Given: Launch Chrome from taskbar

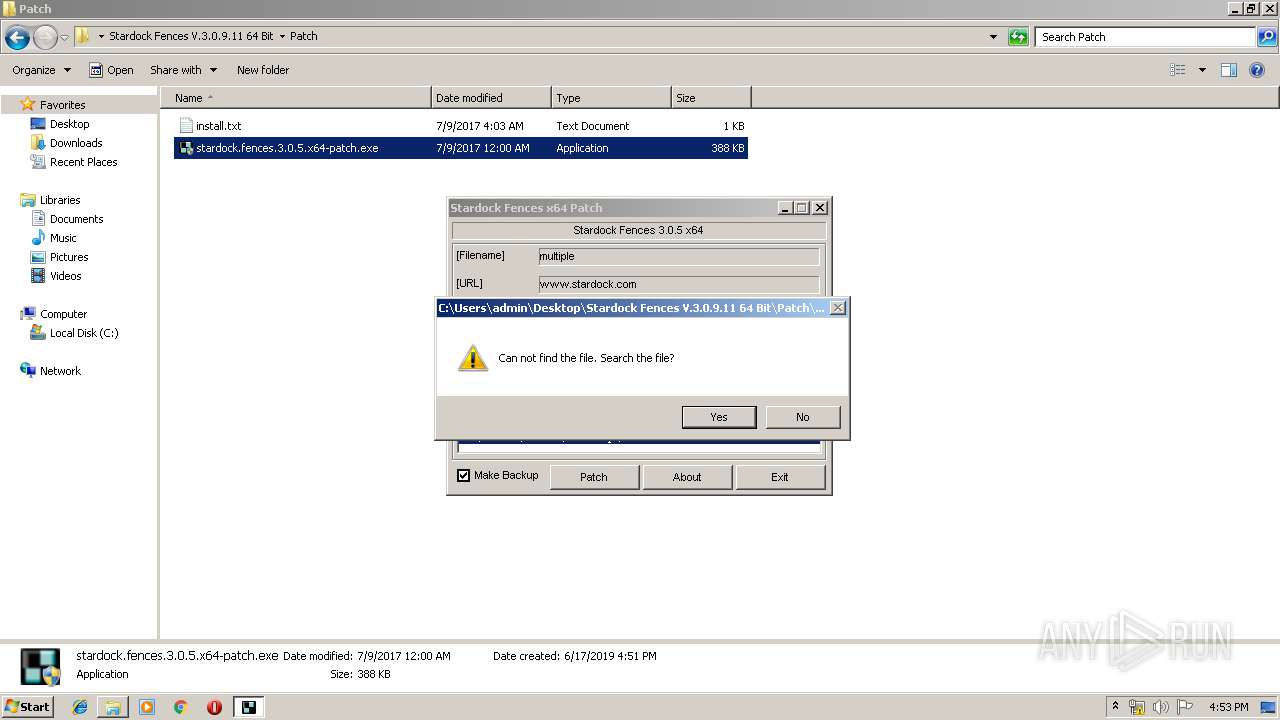Looking at the screenshot, I should 181,707.
